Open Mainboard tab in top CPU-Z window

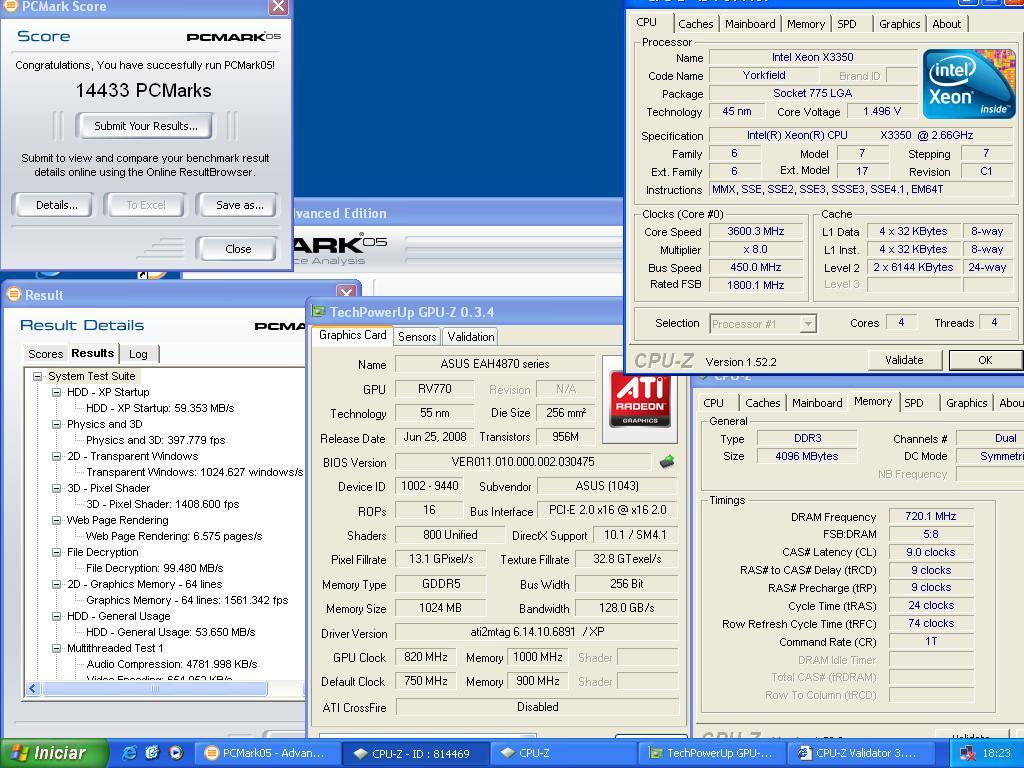(x=750, y=24)
